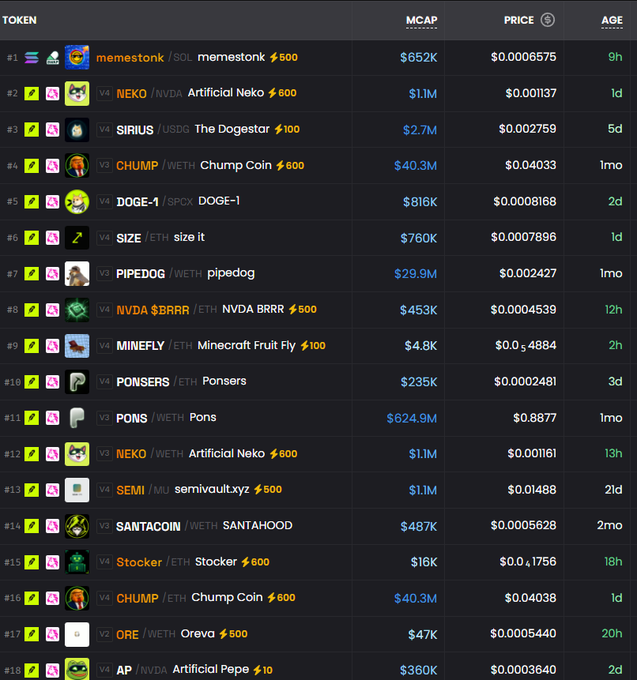637x680 pixels.
Task: Click the V2 badge in ORE row
Action: point(104,634)
